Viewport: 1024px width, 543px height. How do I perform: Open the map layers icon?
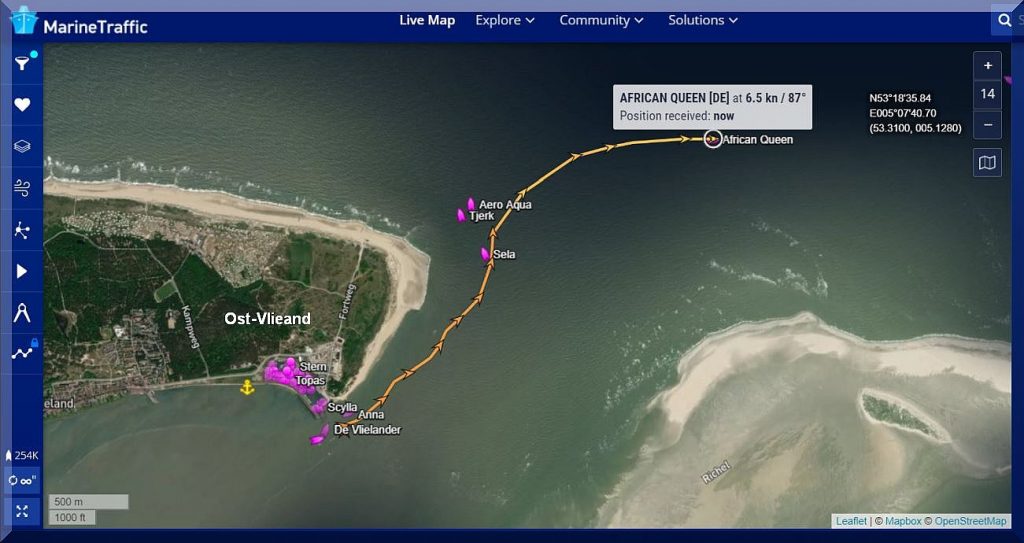(x=22, y=146)
